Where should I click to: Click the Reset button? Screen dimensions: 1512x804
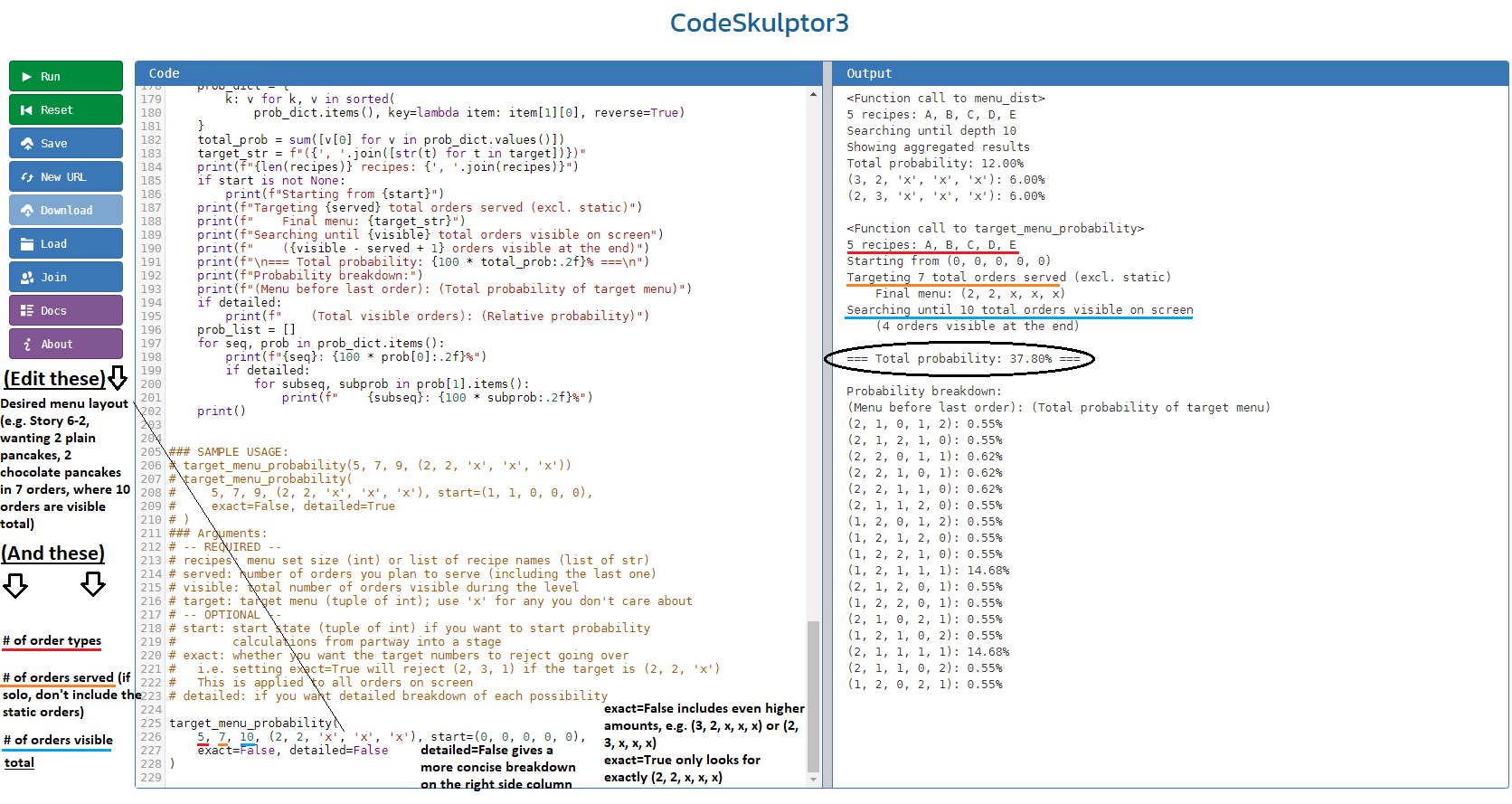point(66,110)
